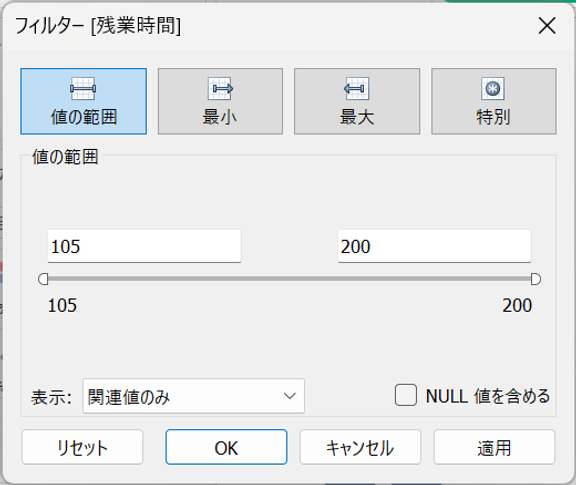The image size is (576, 485).
Task: Click the maximum value field showing 200
Action: [x=434, y=246]
